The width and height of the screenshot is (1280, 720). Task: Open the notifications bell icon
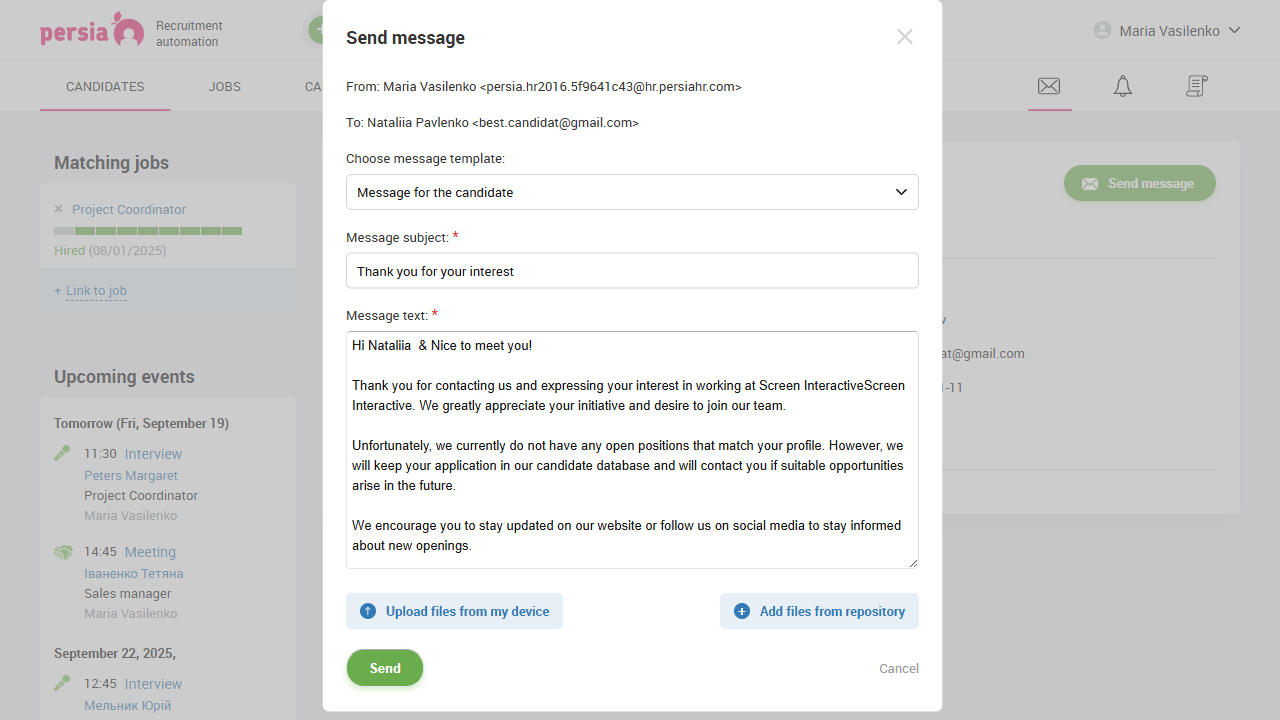[1122, 86]
